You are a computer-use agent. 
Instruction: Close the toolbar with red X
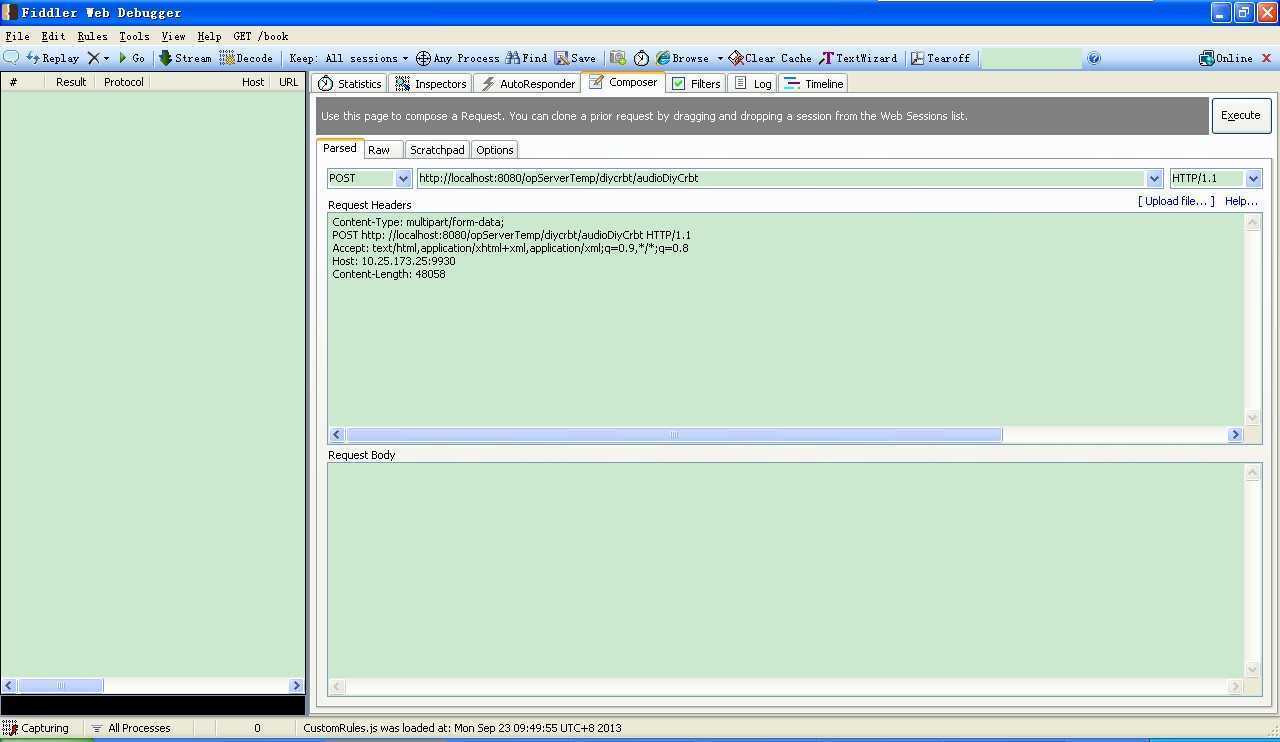pyautogui.click(x=1267, y=58)
